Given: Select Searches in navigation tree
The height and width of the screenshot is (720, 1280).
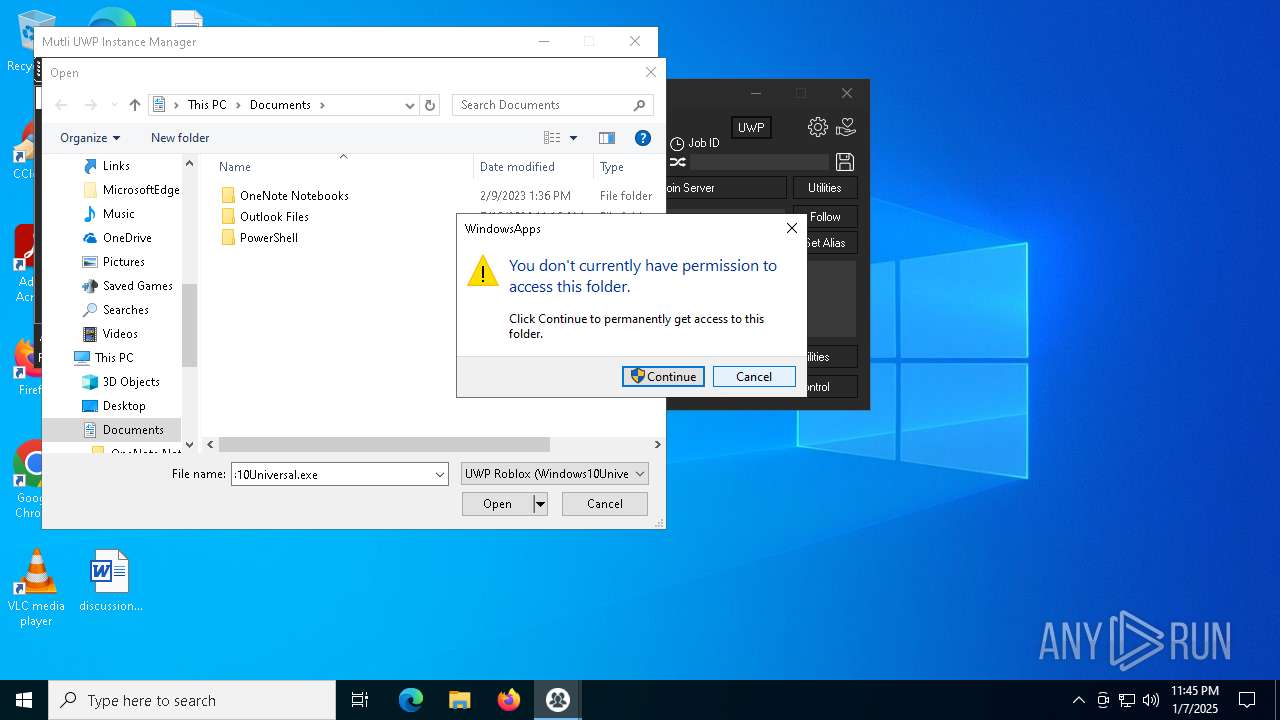Looking at the screenshot, I should (x=125, y=310).
